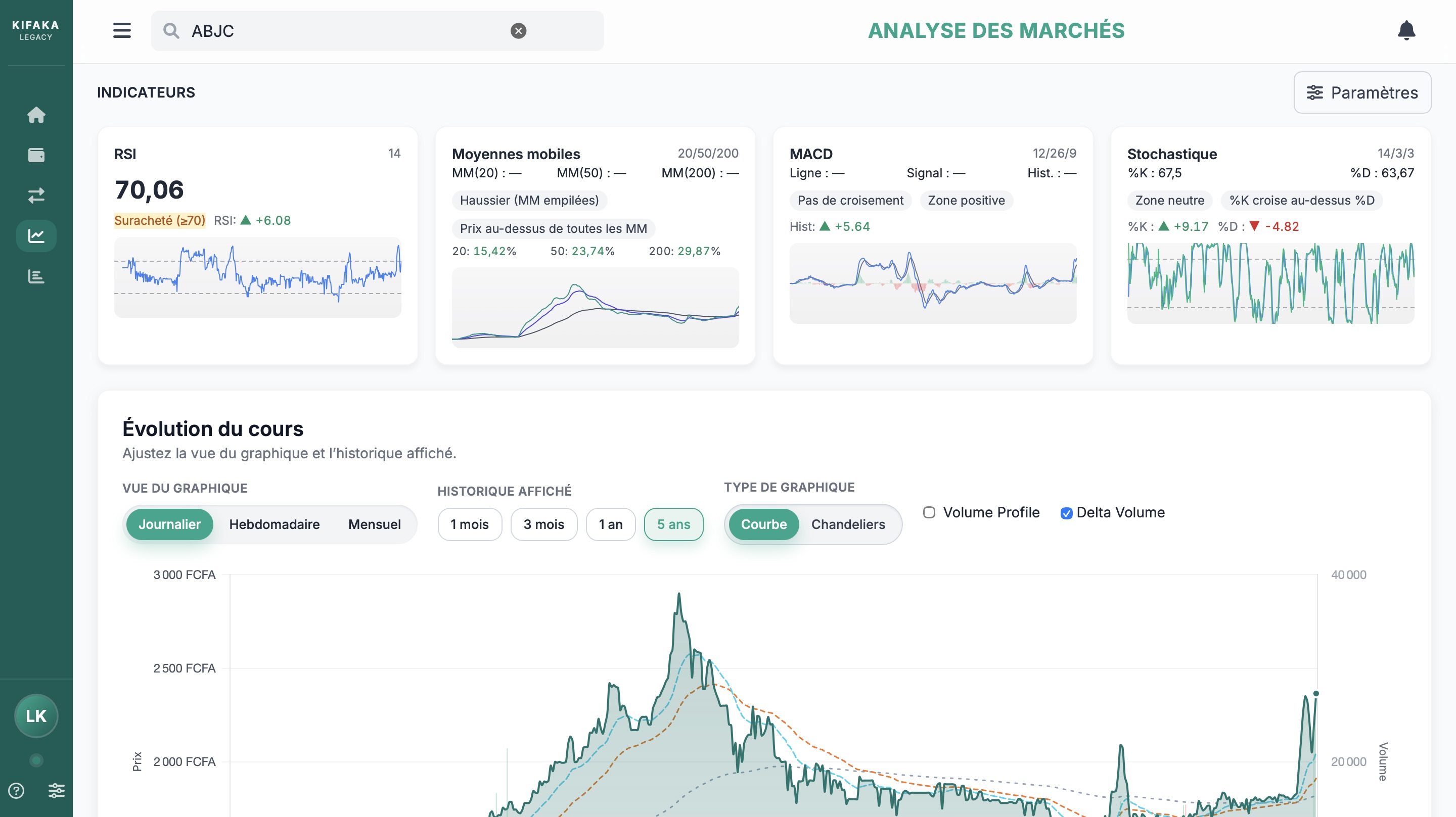Image resolution: width=1456 pixels, height=817 pixels.
Task: Select the 1 an history option
Action: (610, 524)
